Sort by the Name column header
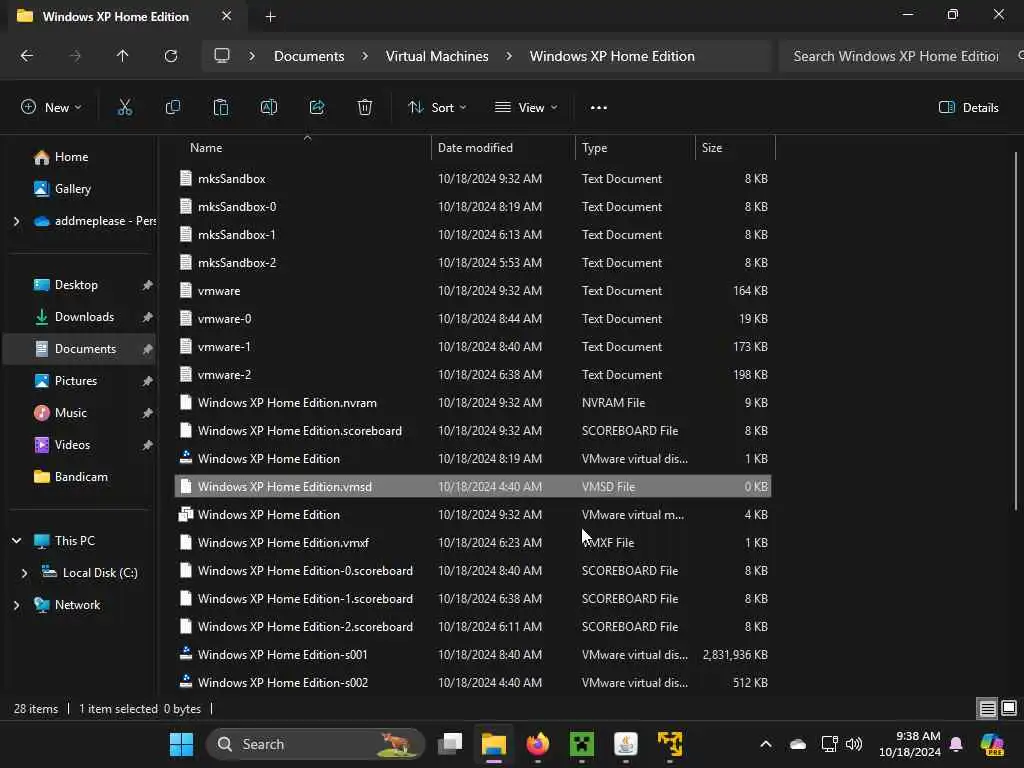1024x768 pixels. point(304,148)
